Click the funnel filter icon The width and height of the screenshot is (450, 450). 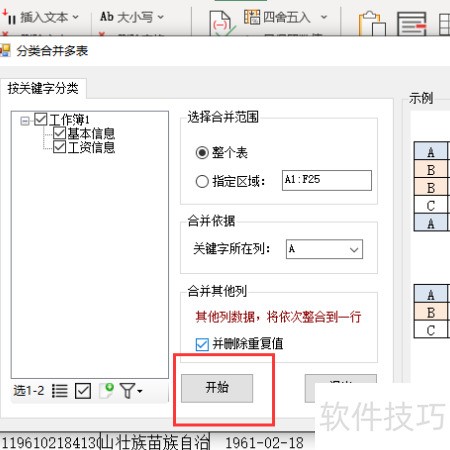(x=131, y=391)
